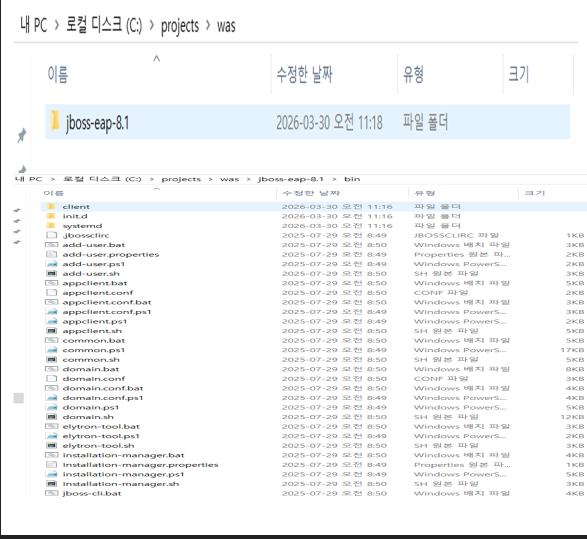Go to jboss-eap-8.1 in lower breadcrumb

(x=291, y=179)
